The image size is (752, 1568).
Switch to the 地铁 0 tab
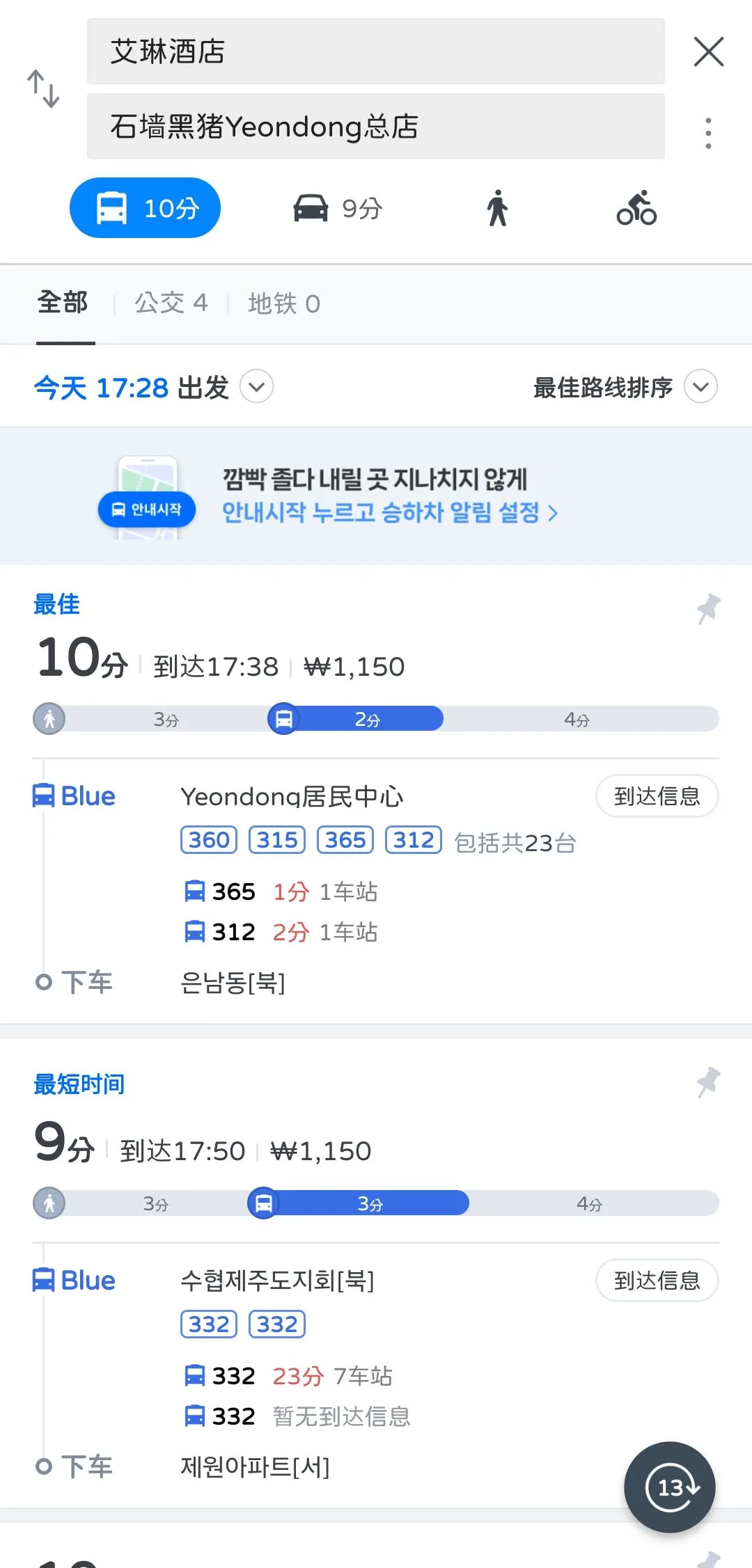point(284,303)
